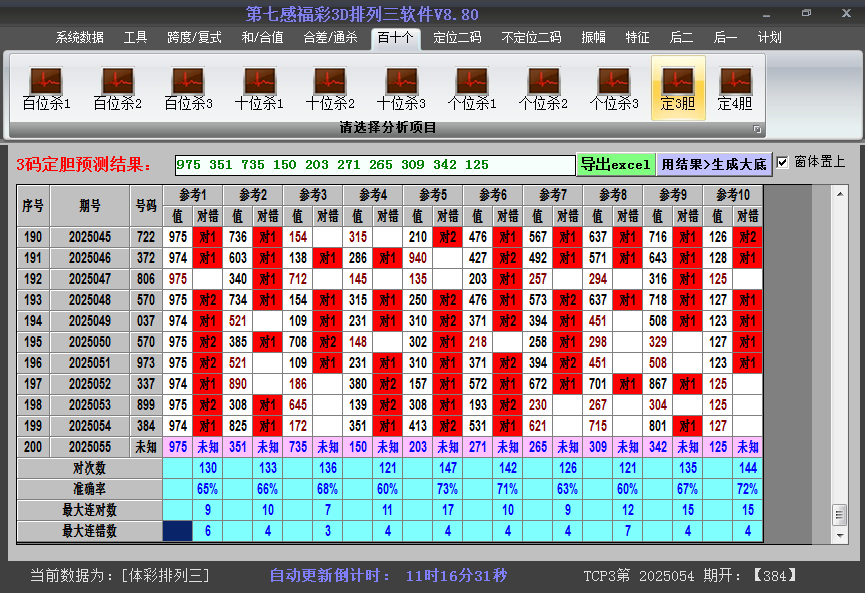The image size is (865, 593).
Task: Open the 个位杀2 analysis
Action: 543,88
